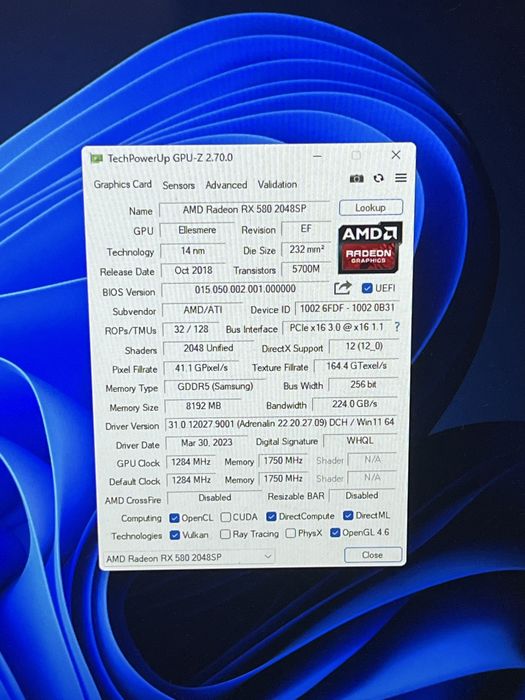525x700 pixels.
Task: Click the AMD Radeon Graphics logo
Action: tap(370, 248)
